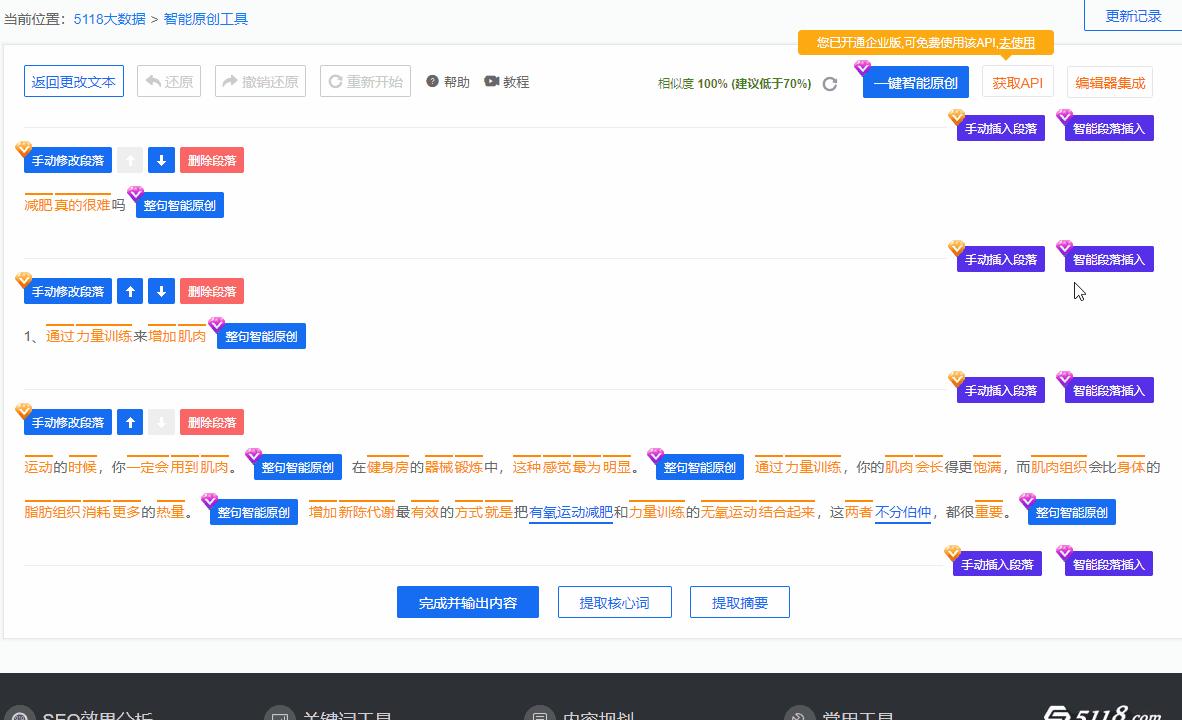The image size is (1182, 720).
Task: Move the last paragraph up with the arrow
Action: [x=129, y=421]
